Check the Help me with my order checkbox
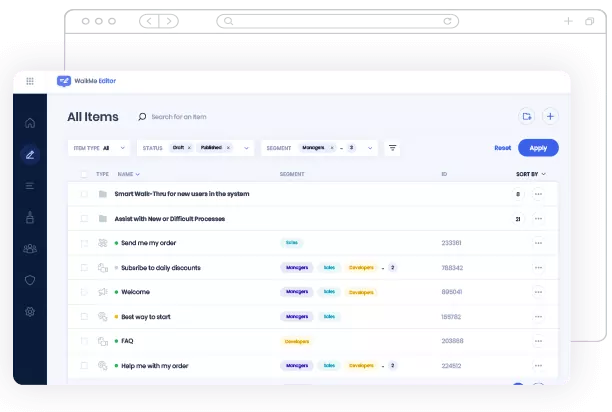The width and height of the screenshot is (612, 412). (x=84, y=366)
